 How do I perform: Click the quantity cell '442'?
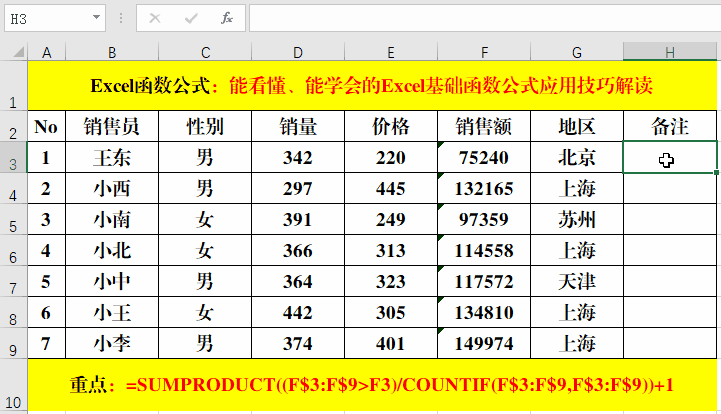pos(298,312)
